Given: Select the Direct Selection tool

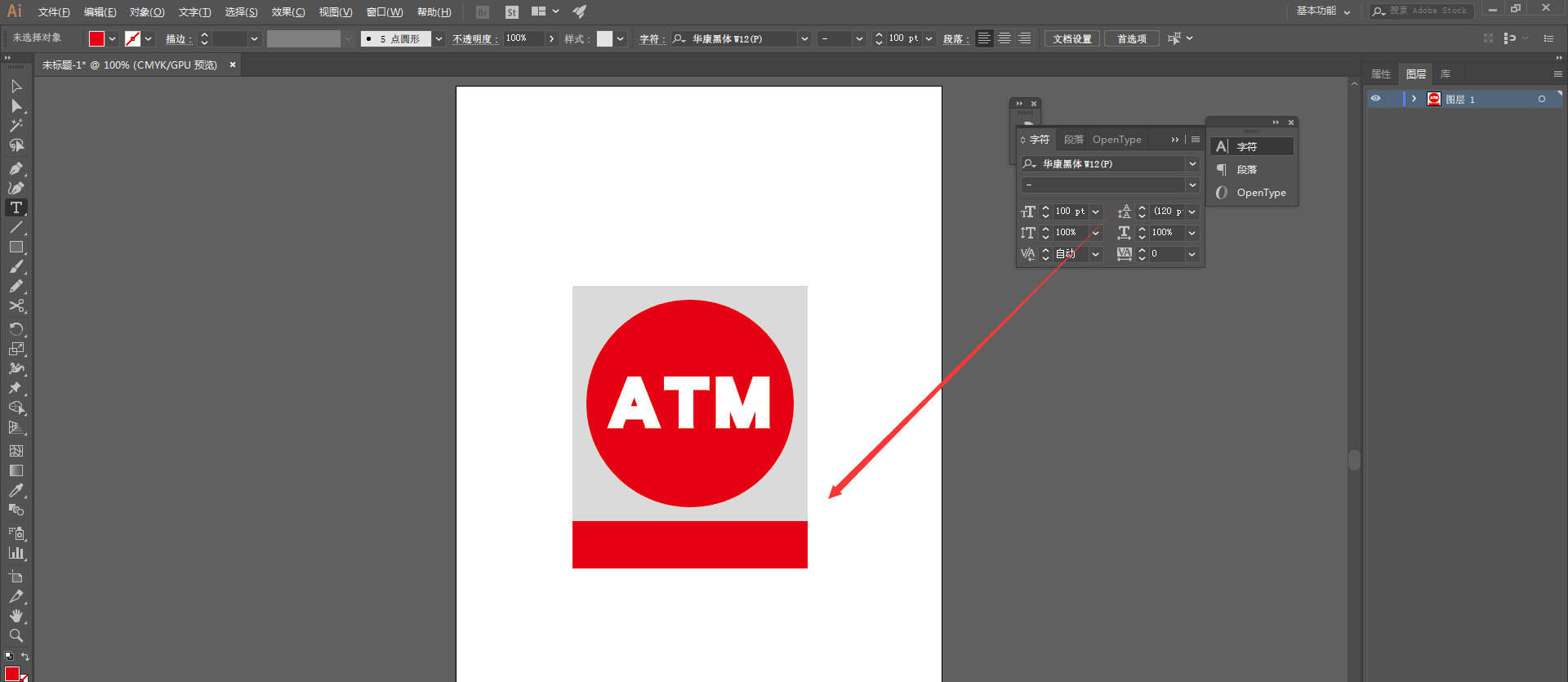Looking at the screenshot, I should pyautogui.click(x=16, y=106).
